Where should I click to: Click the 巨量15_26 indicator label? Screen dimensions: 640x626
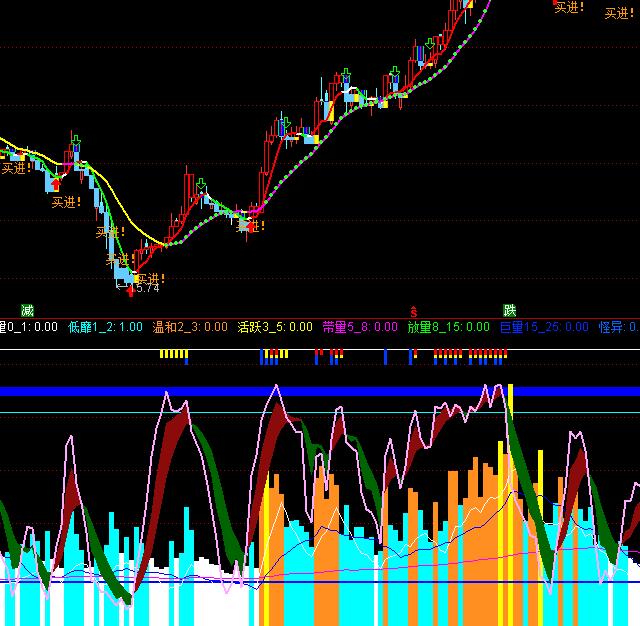coord(544,327)
